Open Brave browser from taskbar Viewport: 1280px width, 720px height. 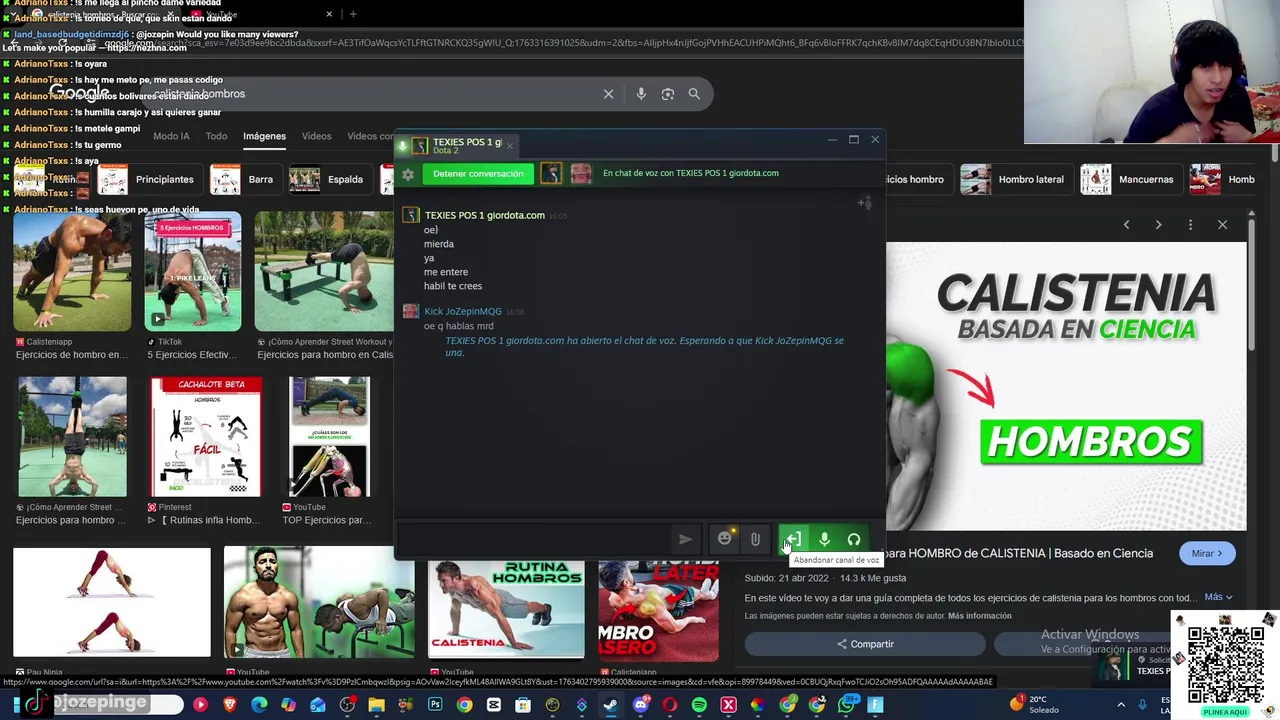pos(230,705)
